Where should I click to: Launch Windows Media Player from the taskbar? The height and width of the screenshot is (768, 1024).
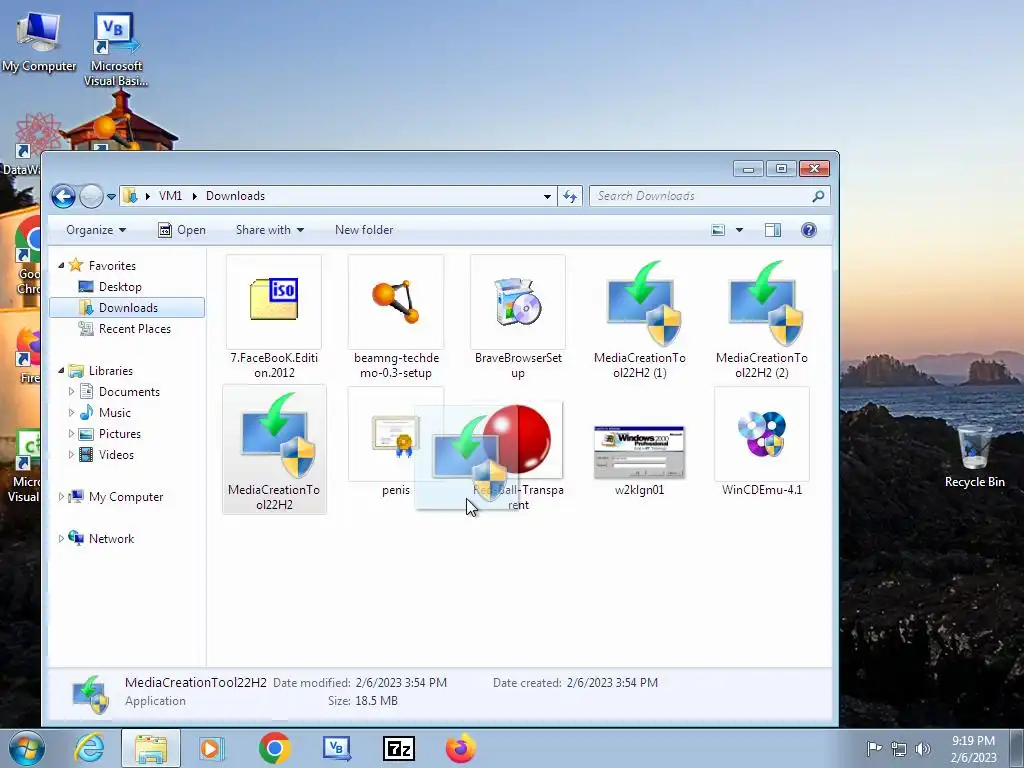click(x=212, y=748)
